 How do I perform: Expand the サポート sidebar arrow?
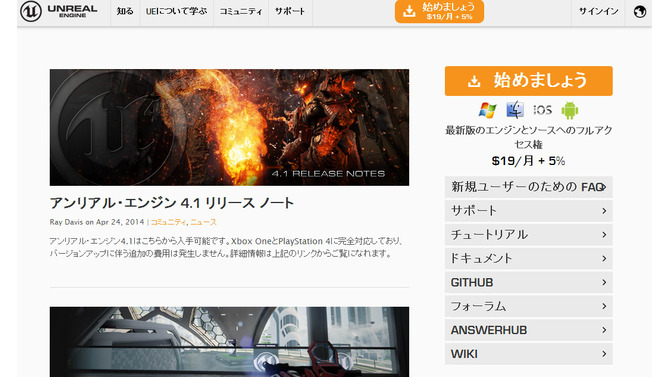[x=604, y=211]
